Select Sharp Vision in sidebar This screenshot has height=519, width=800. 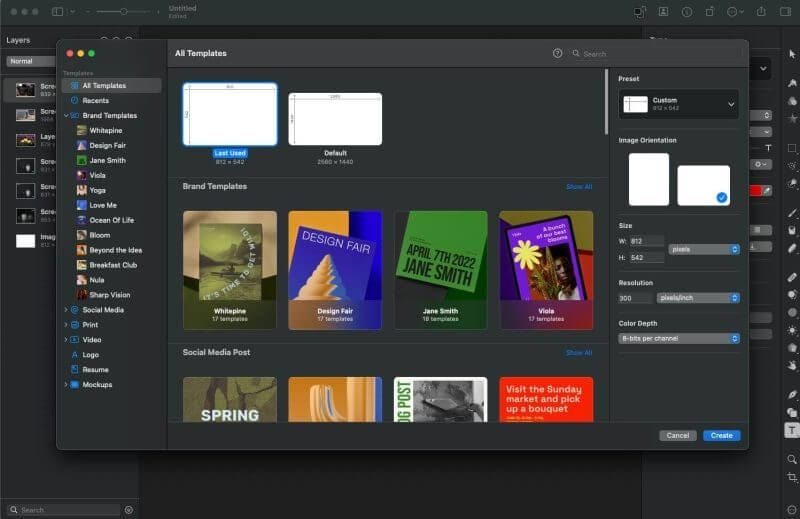pyautogui.click(x=111, y=295)
